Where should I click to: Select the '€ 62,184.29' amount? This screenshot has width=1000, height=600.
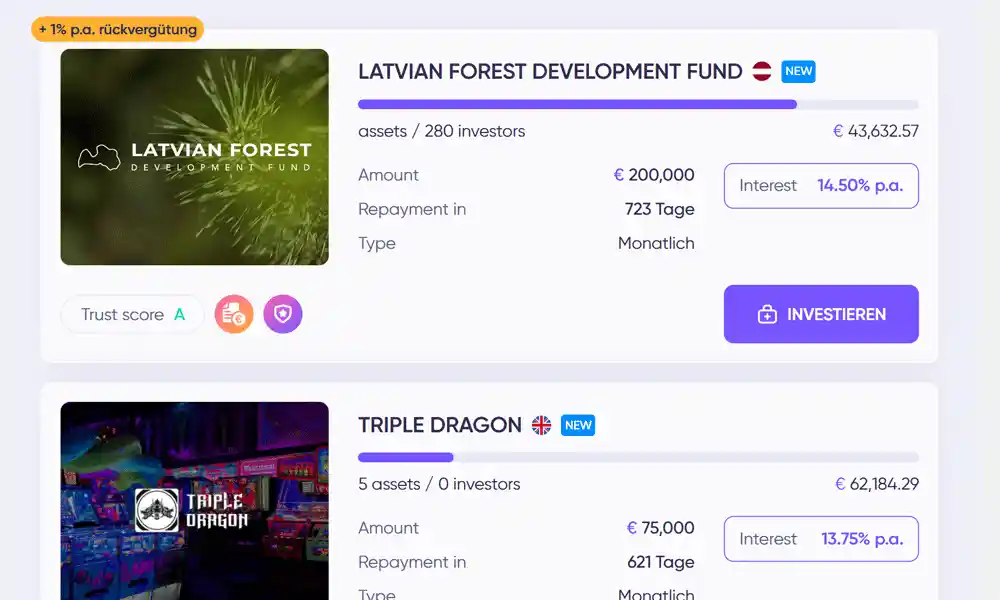pos(877,484)
